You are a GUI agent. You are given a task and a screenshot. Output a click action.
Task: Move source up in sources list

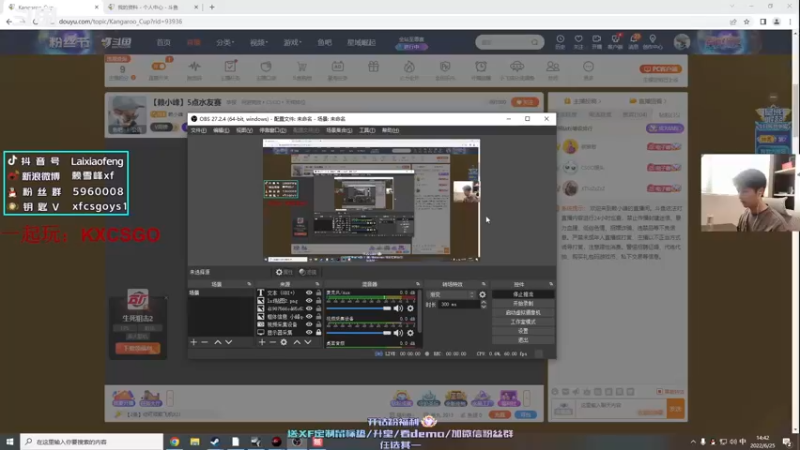click(297, 342)
